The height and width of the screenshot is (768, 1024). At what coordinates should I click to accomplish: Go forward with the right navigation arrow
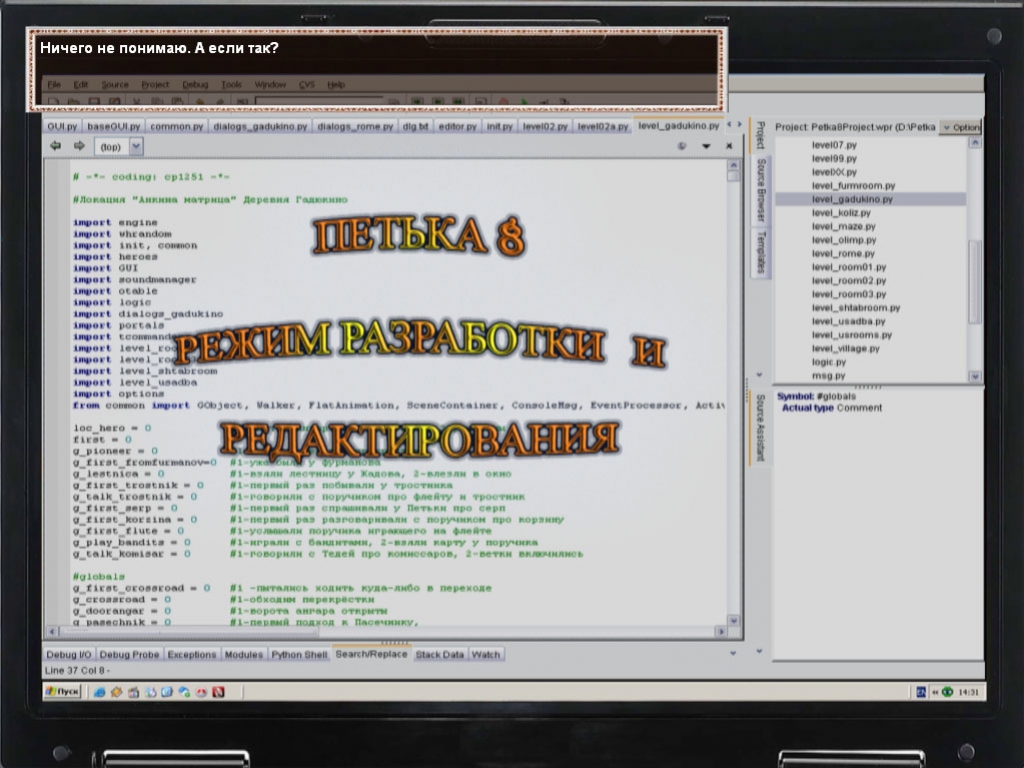79,146
